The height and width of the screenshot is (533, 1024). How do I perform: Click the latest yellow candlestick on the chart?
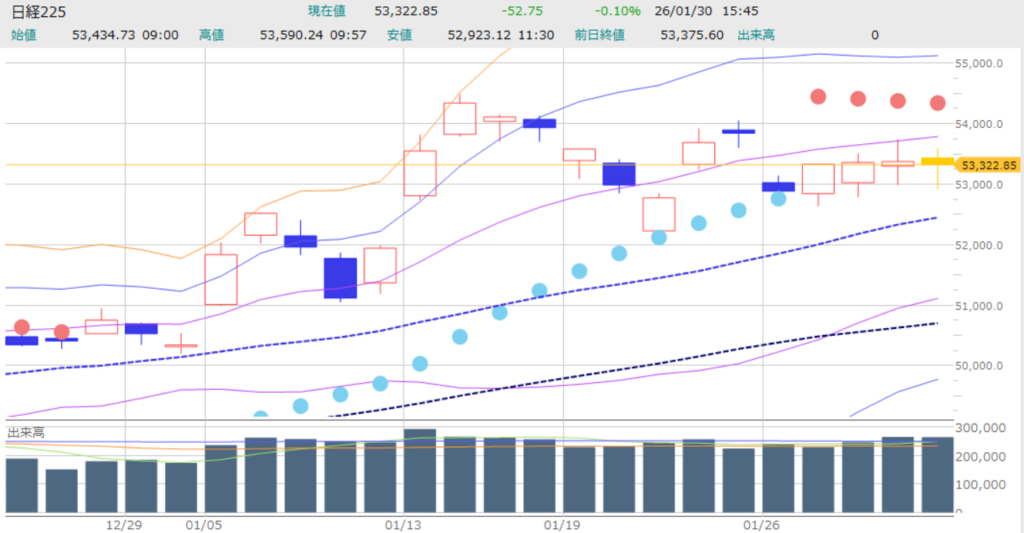tap(937, 161)
